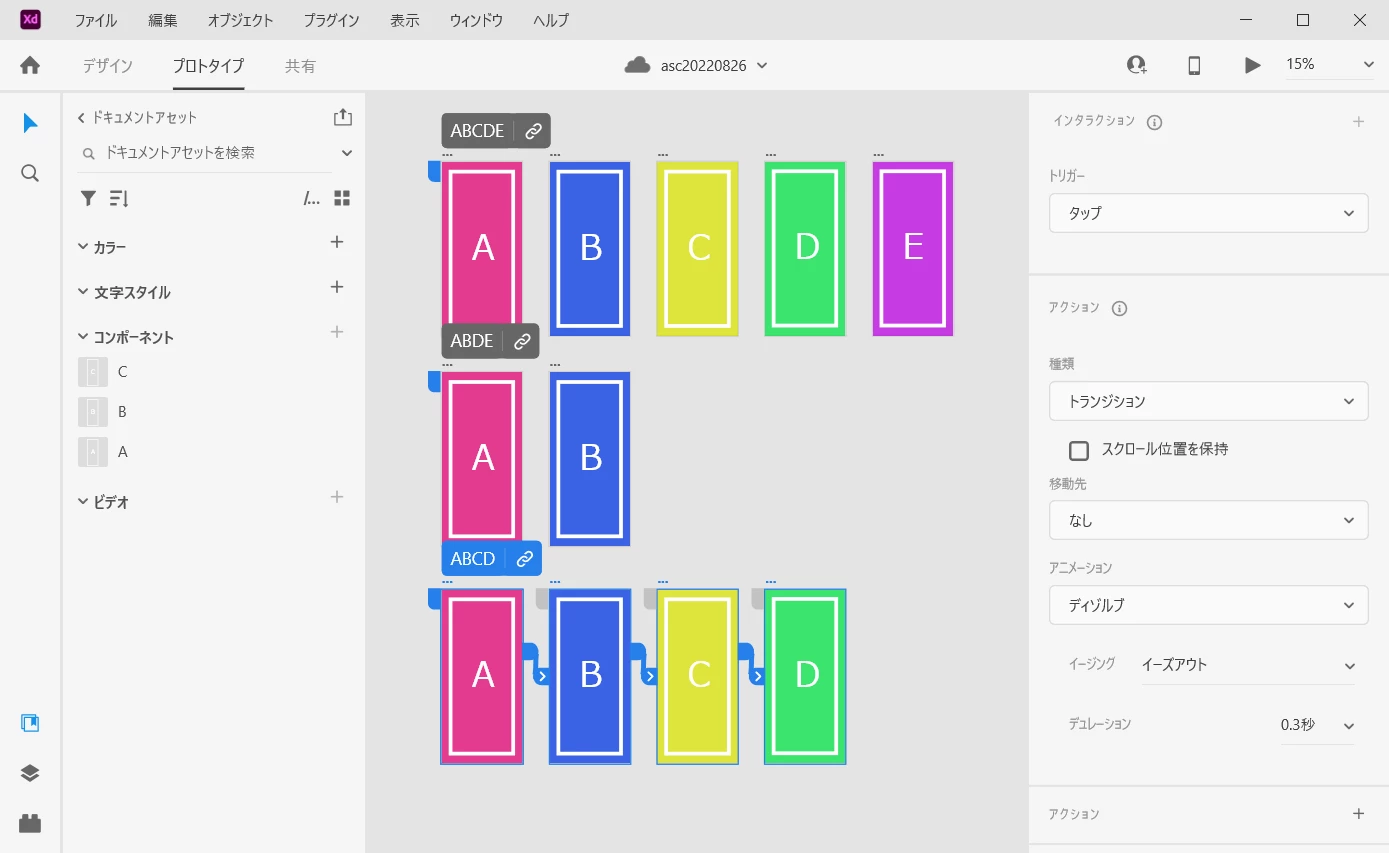Viewport: 1389px width, 853px height.
Task: Select yellow C artboard in bottom row
Action: (x=697, y=676)
